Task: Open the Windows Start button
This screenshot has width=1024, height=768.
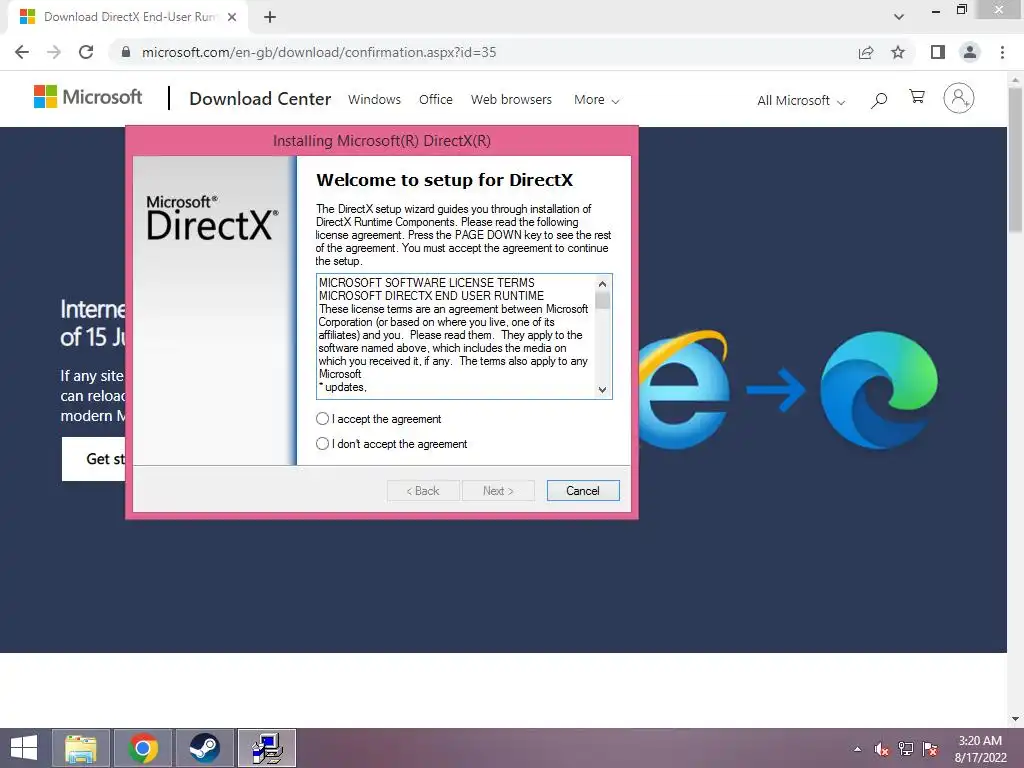Action: pyautogui.click(x=24, y=748)
